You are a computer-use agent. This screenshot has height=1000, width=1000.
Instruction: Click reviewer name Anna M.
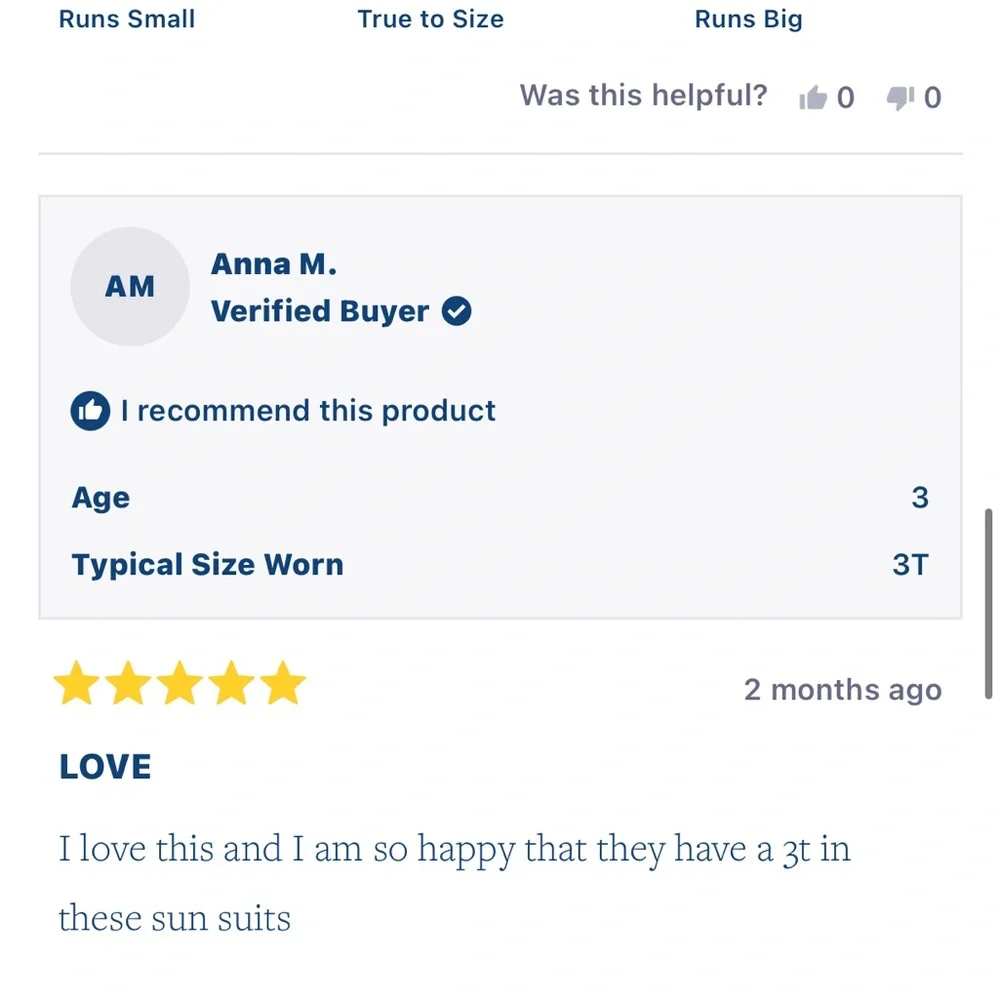pos(274,264)
